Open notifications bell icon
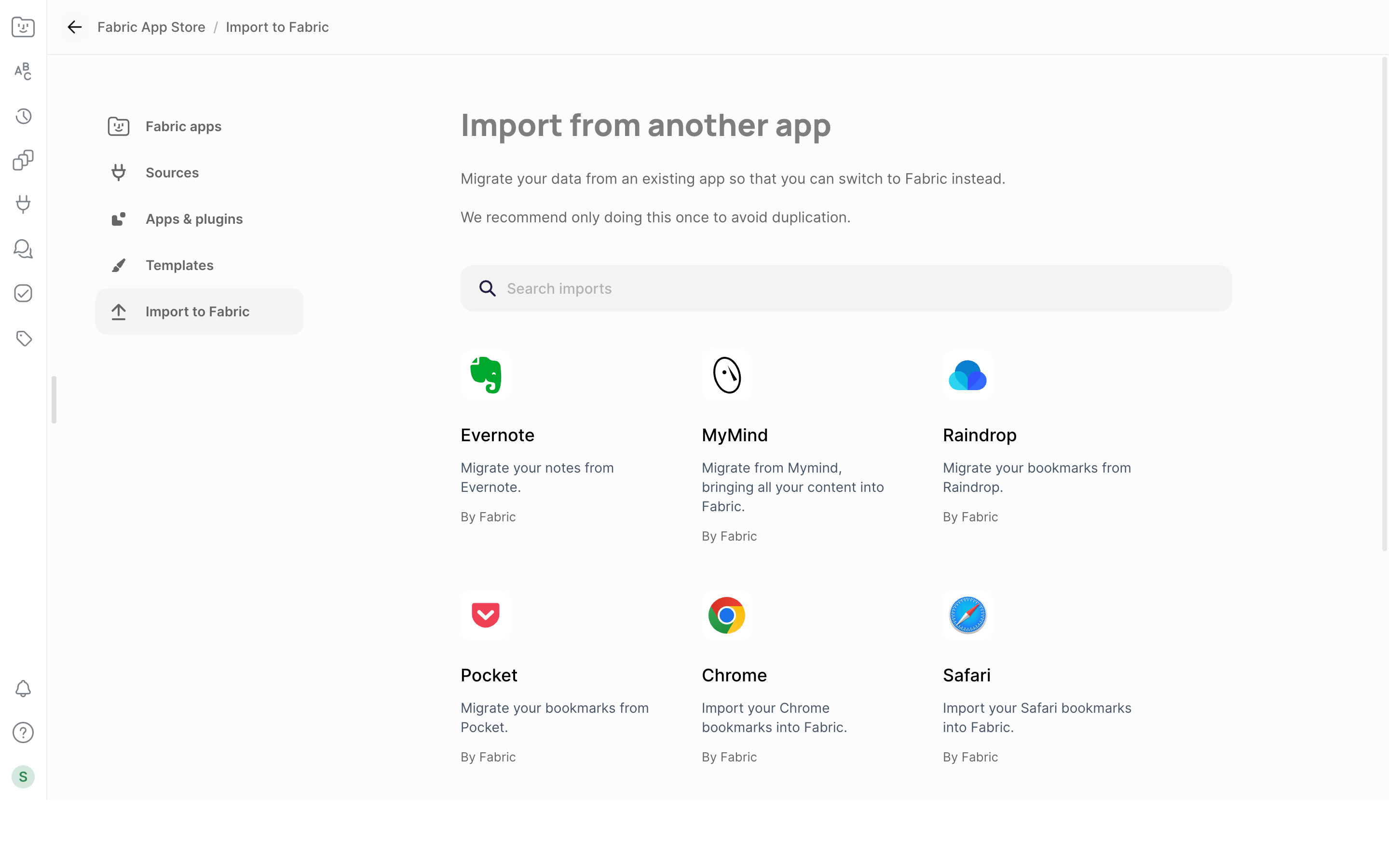1389x868 pixels. (x=23, y=688)
